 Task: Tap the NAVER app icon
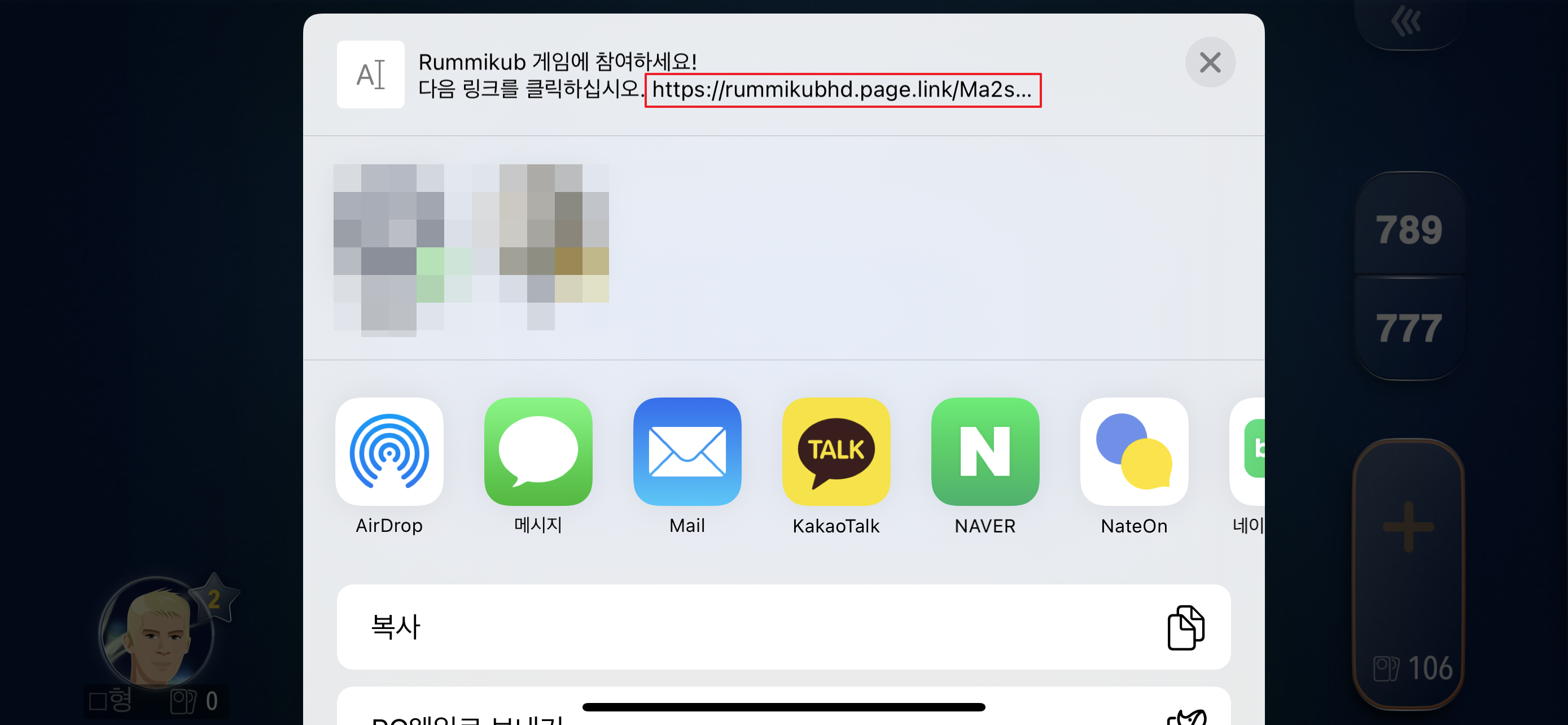coord(985,452)
